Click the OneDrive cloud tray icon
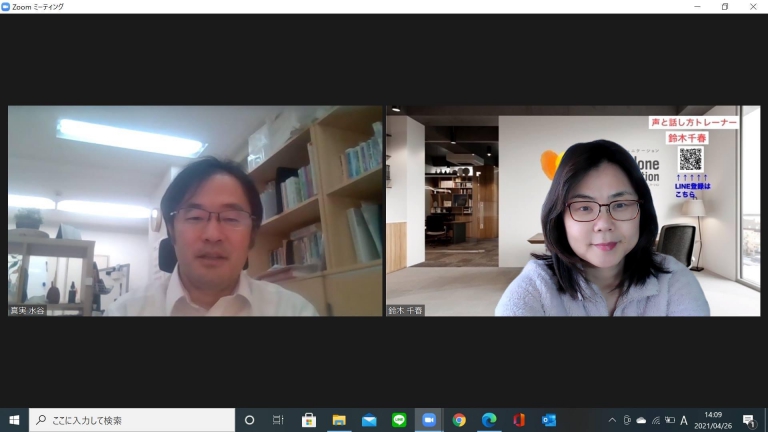768x432 pixels. [x=641, y=420]
